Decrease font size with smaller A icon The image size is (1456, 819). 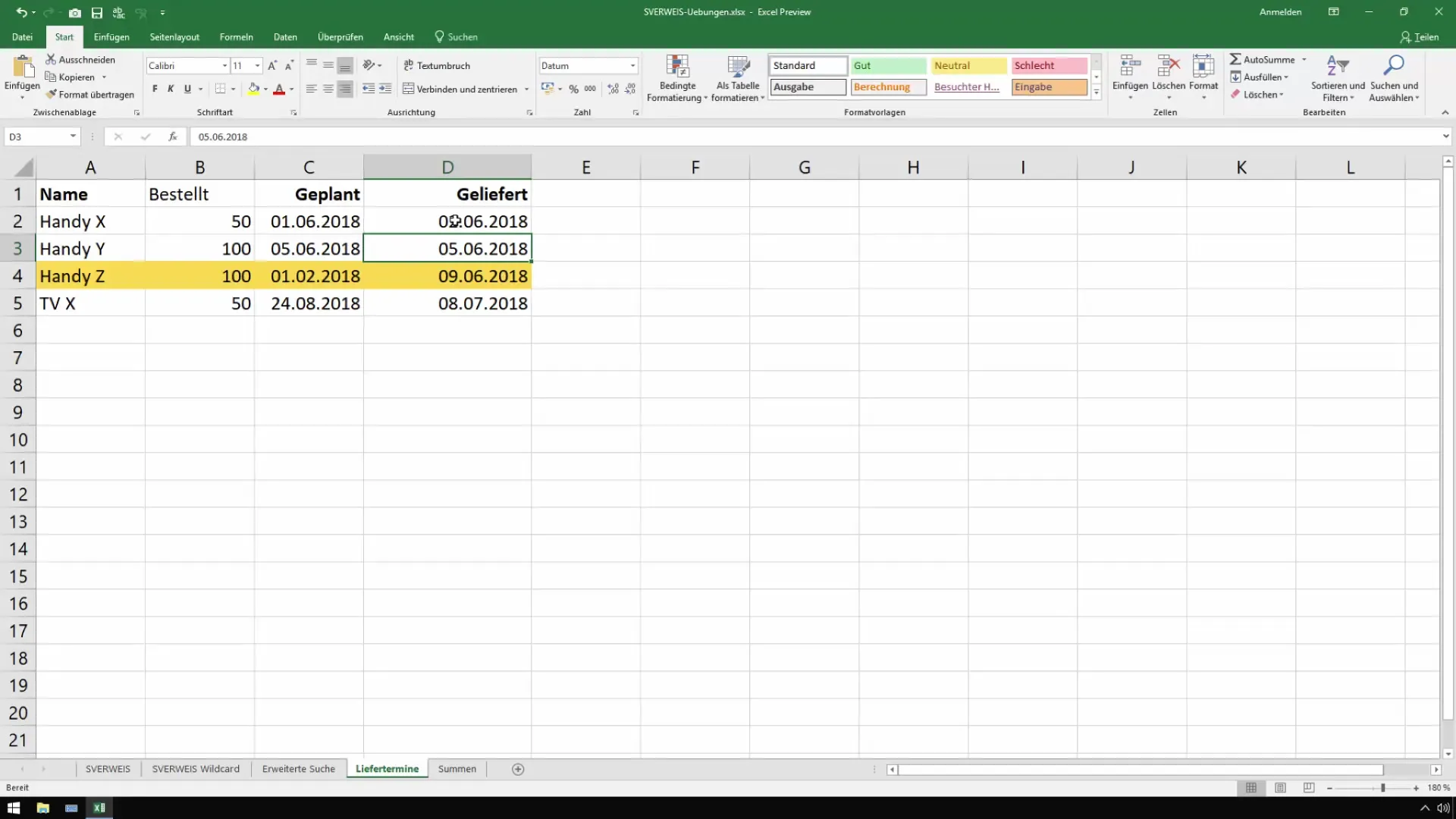click(x=289, y=66)
